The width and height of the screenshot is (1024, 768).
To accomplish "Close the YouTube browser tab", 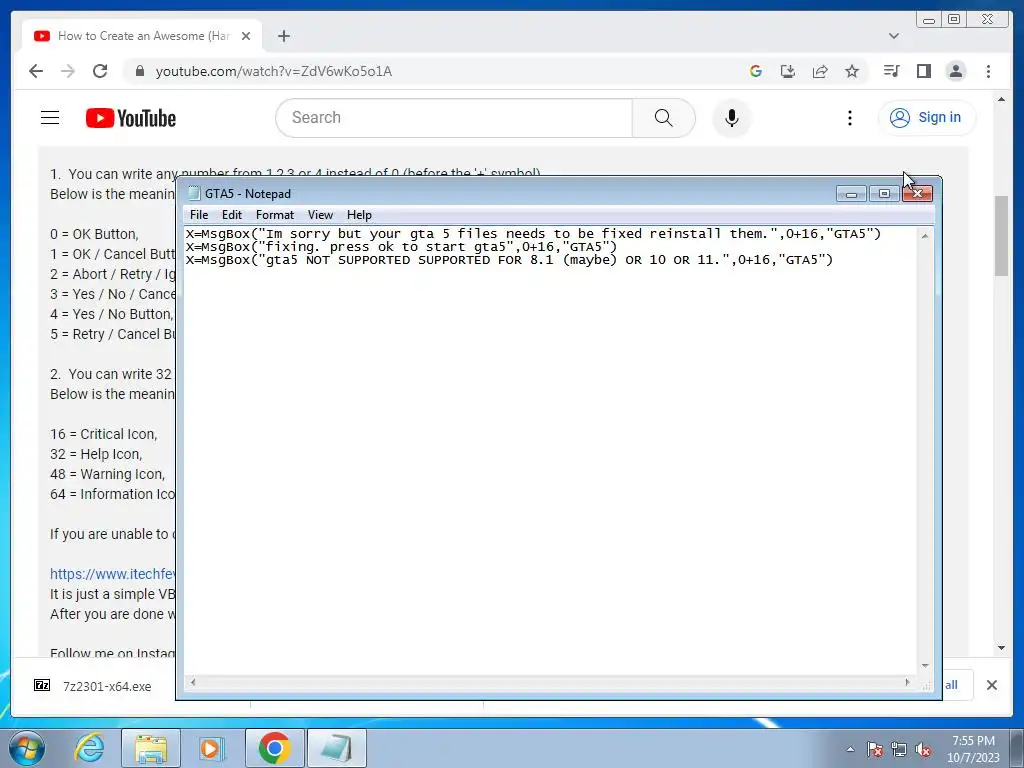I will click(246, 36).
